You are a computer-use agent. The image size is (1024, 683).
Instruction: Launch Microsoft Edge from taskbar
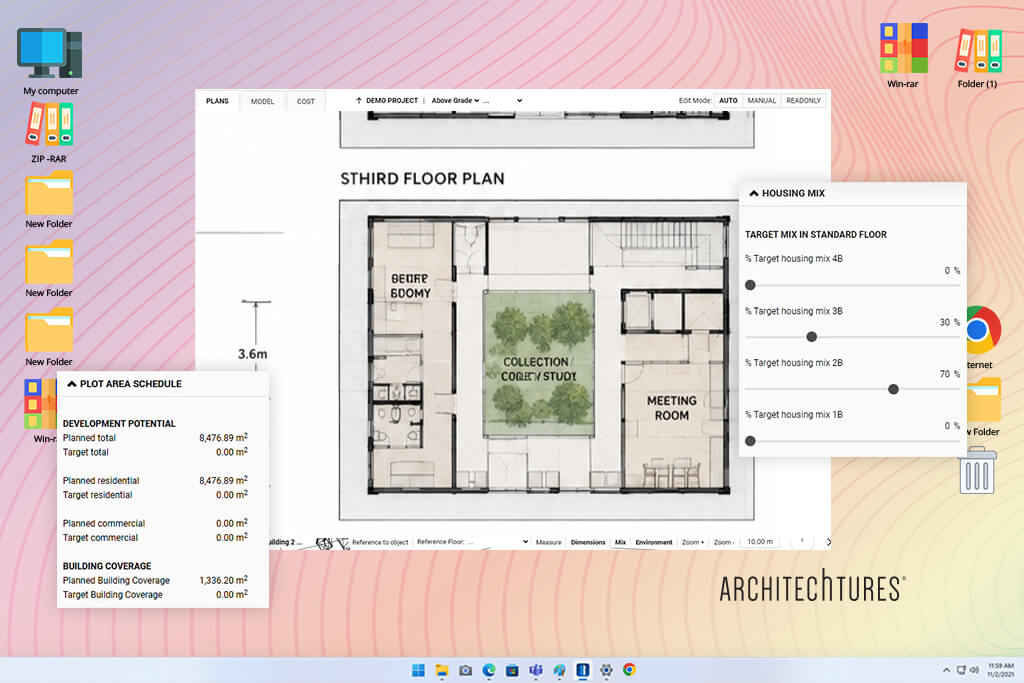(x=489, y=670)
